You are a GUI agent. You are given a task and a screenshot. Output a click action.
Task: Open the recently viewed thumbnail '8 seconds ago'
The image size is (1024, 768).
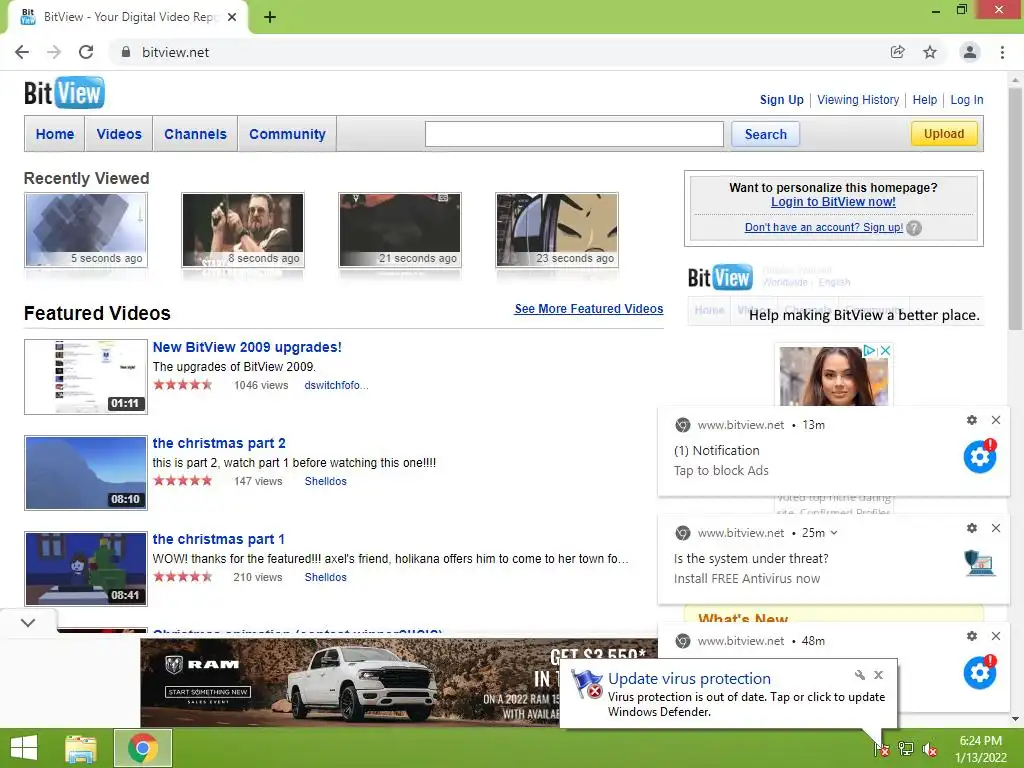[243, 230]
